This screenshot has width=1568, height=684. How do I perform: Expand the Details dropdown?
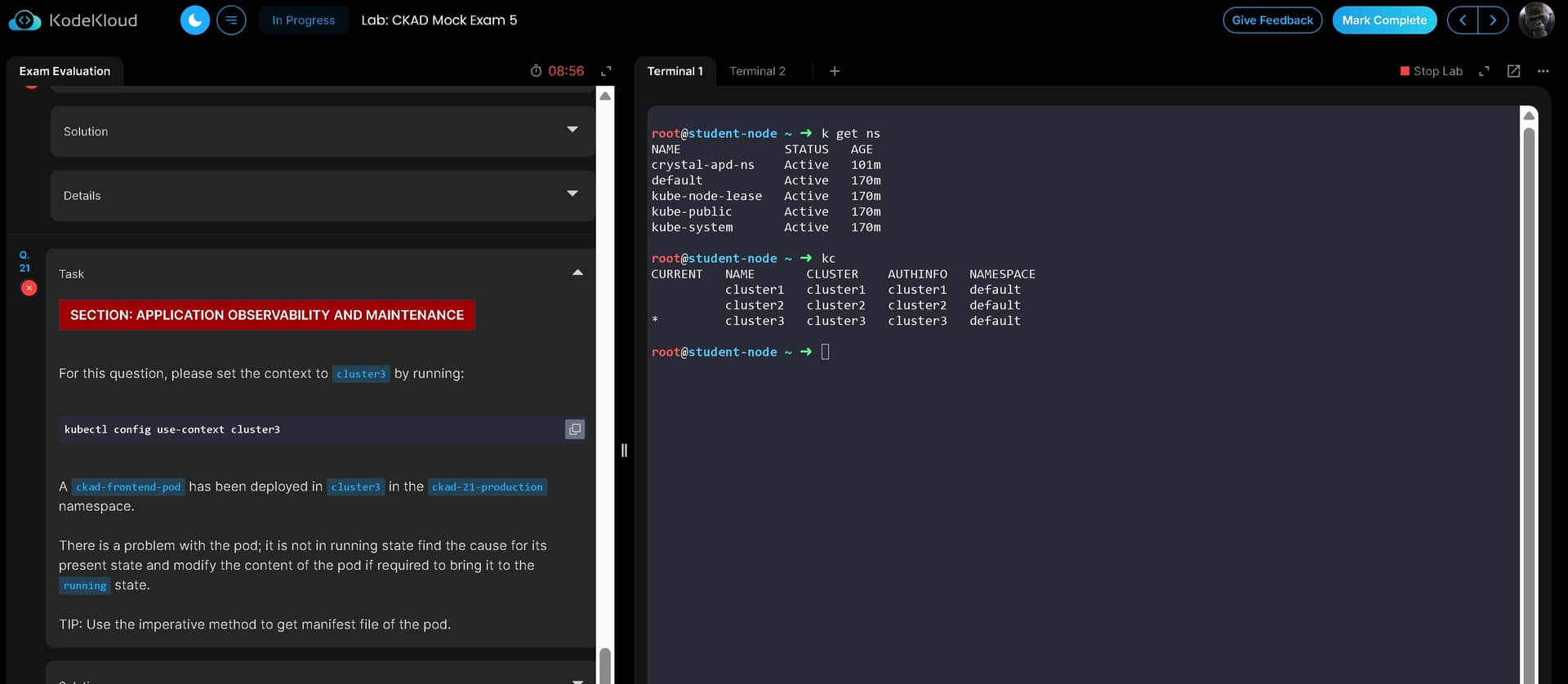[323, 196]
